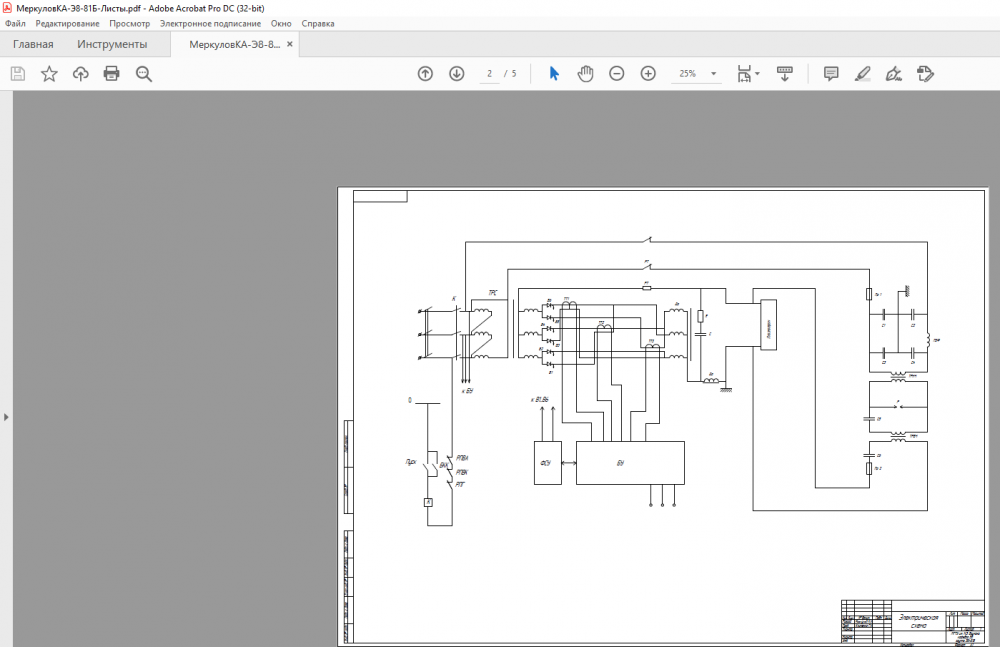1000x647 pixels.
Task: Go to previous page
Action: (x=425, y=74)
